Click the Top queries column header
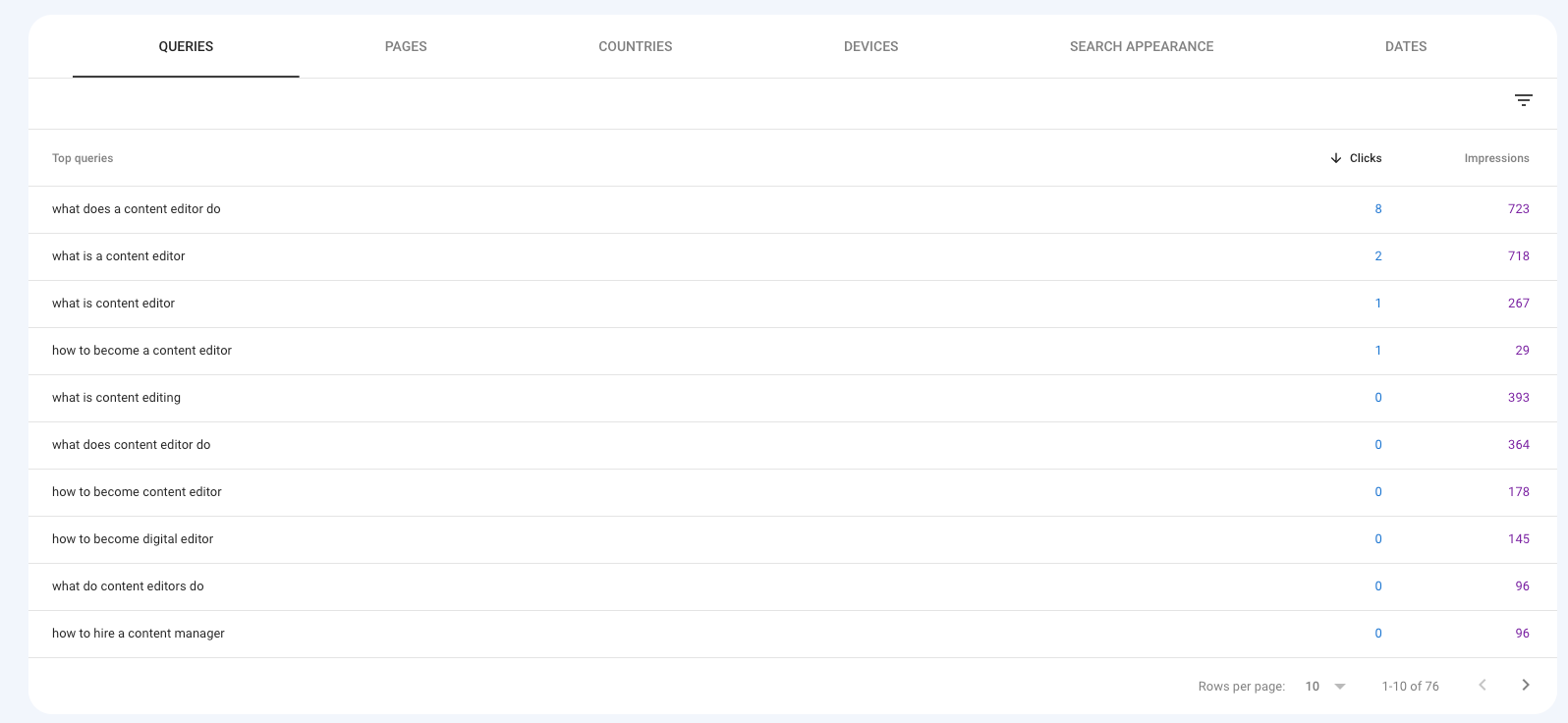 pos(83,158)
